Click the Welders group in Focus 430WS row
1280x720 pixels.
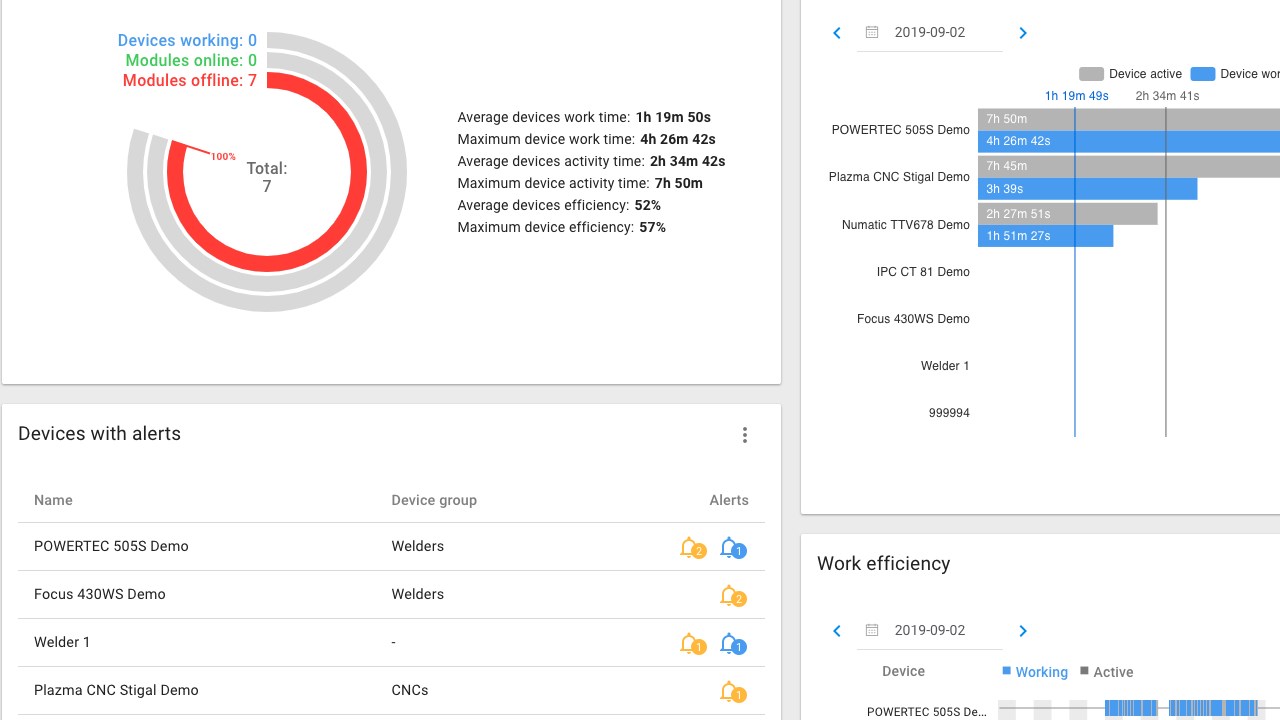[418, 594]
